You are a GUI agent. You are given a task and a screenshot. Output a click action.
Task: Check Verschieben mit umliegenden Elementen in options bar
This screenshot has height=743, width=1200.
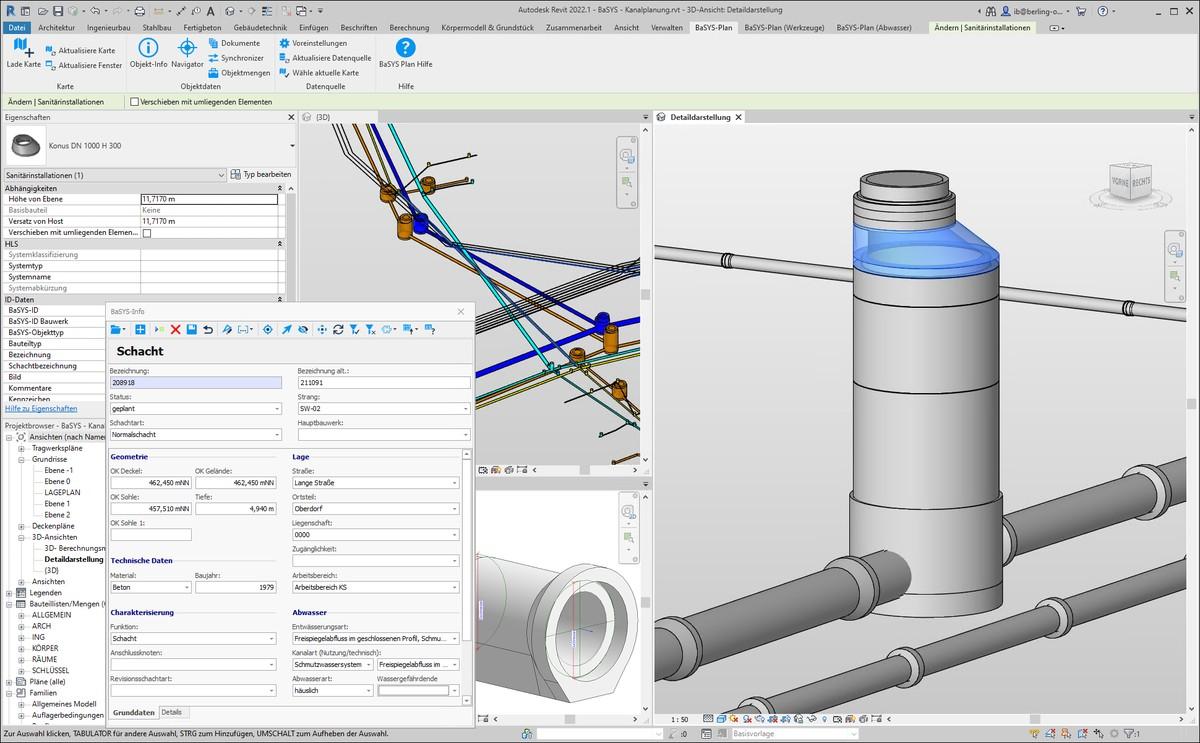pyautogui.click(x=136, y=101)
